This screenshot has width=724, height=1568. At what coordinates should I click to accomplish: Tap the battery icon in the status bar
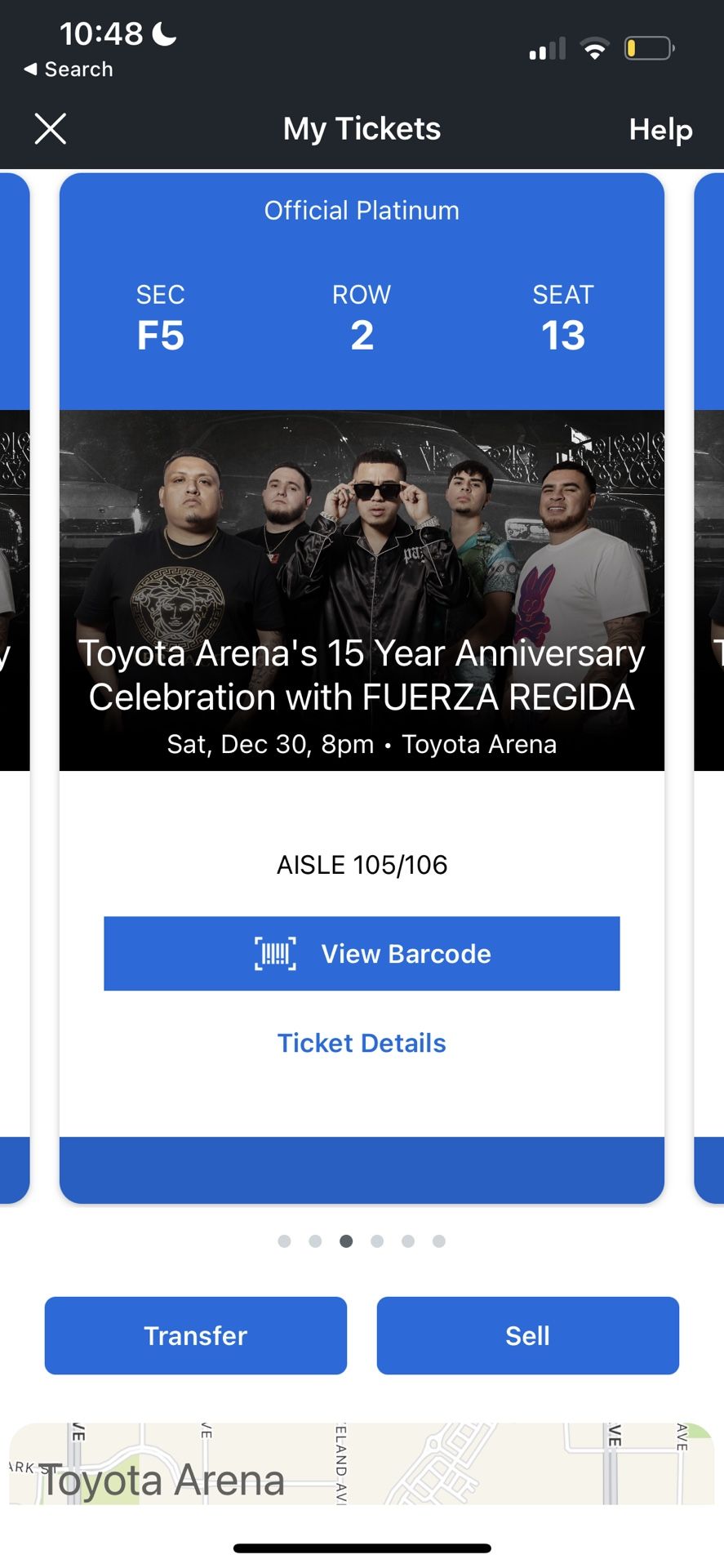tap(650, 48)
